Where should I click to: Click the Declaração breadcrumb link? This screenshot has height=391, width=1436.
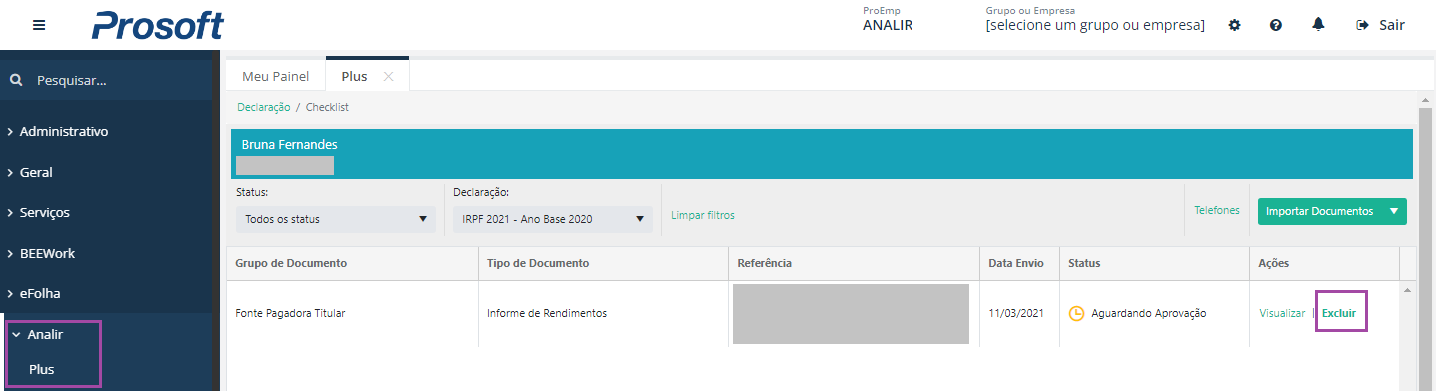pyautogui.click(x=264, y=107)
